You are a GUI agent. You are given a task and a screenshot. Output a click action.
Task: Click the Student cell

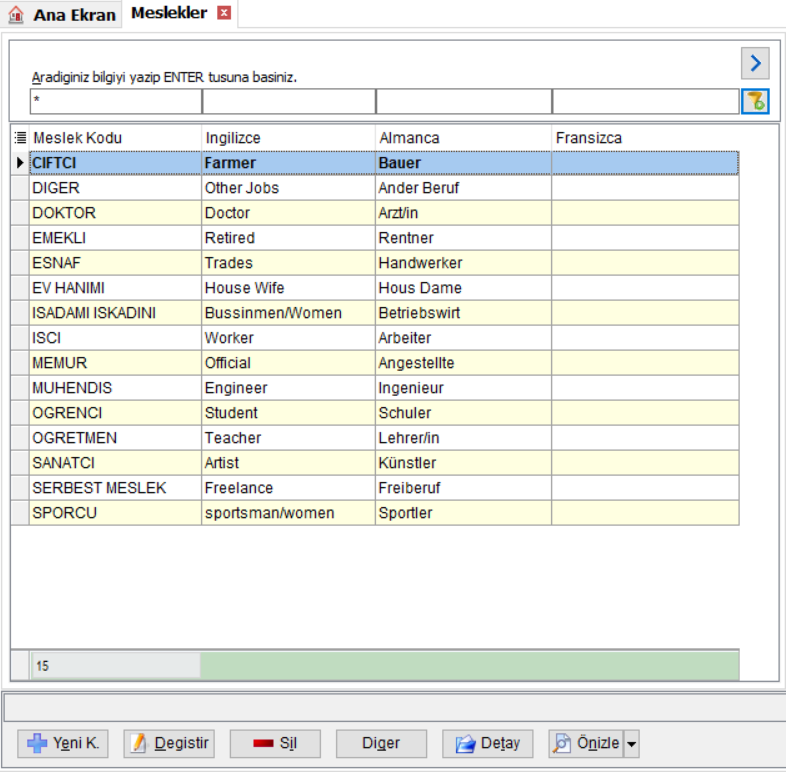click(288, 413)
